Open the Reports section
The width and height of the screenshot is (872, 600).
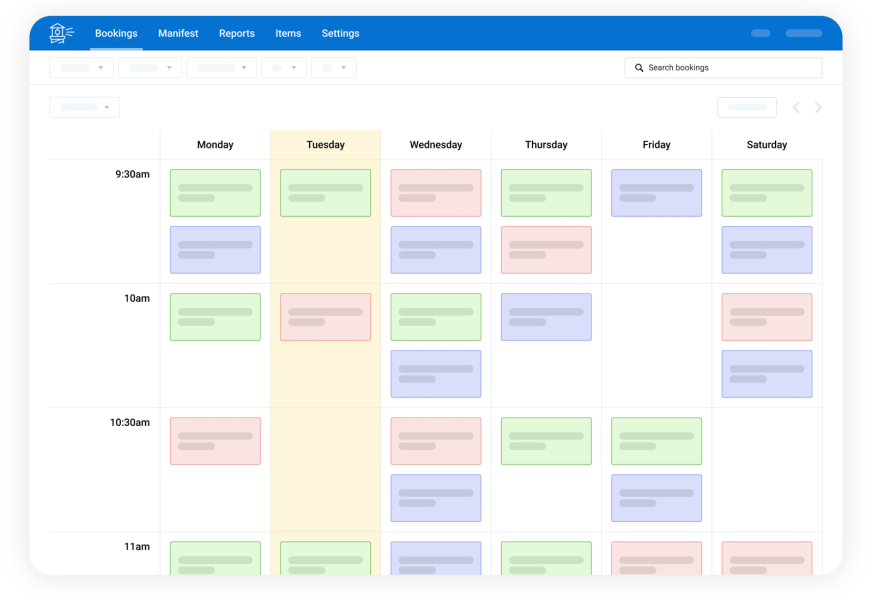pos(237,33)
